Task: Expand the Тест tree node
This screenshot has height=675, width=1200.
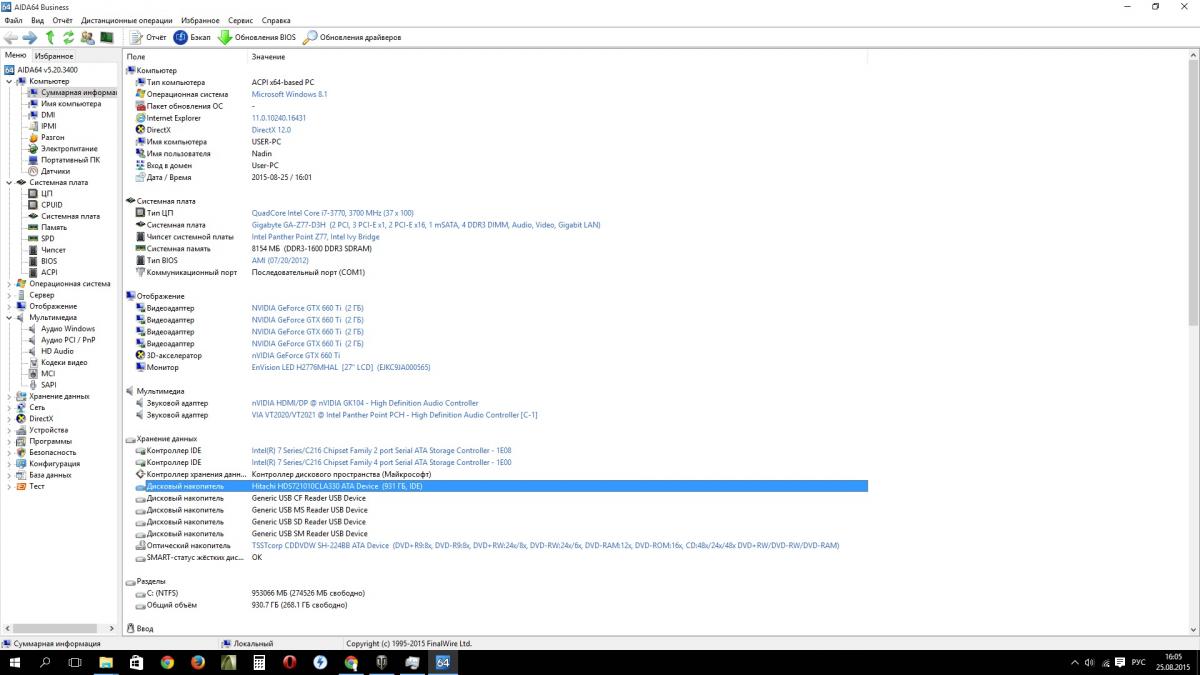Action: point(9,486)
